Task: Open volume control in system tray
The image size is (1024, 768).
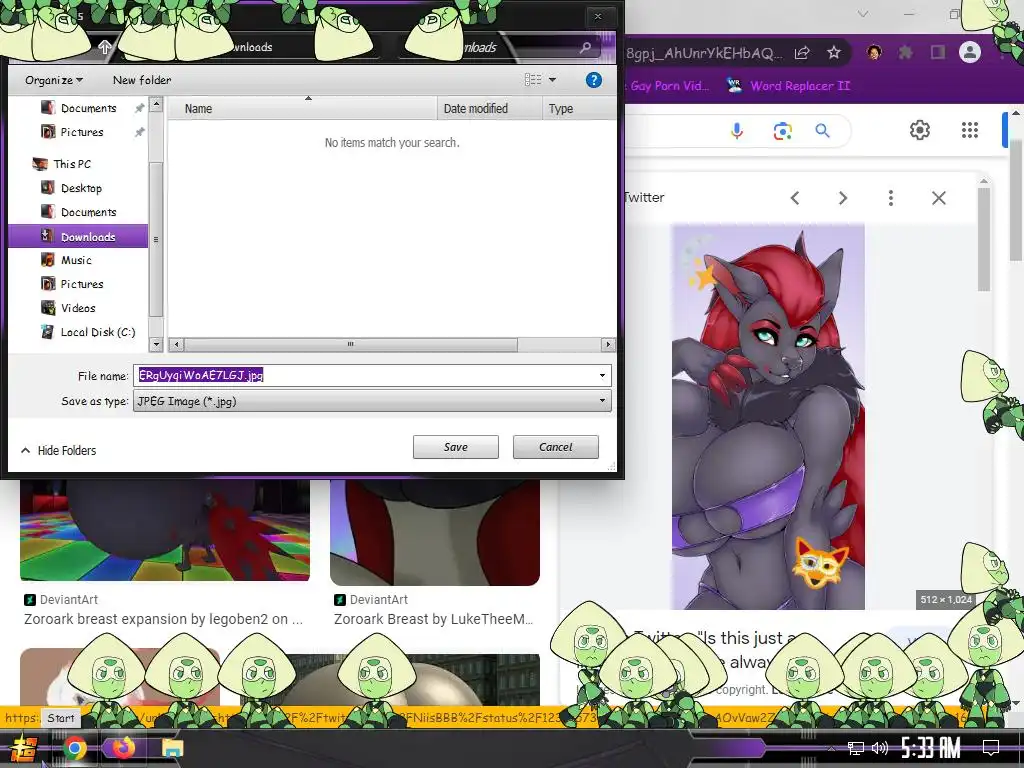Action: tap(880, 748)
